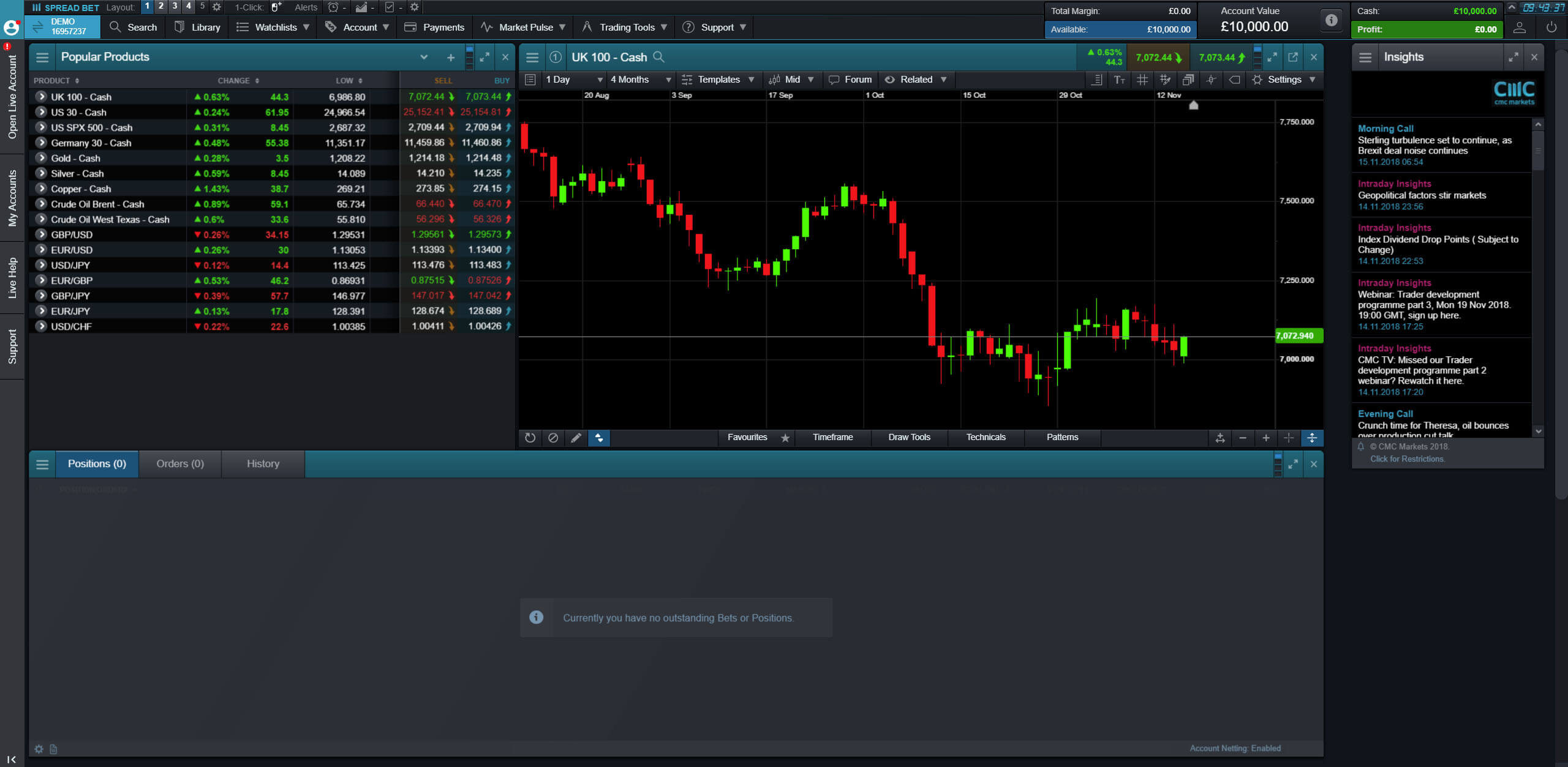Select the pencil draw tool below chart
The height and width of the screenshot is (767, 1568).
pyautogui.click(x=576, y=438)
